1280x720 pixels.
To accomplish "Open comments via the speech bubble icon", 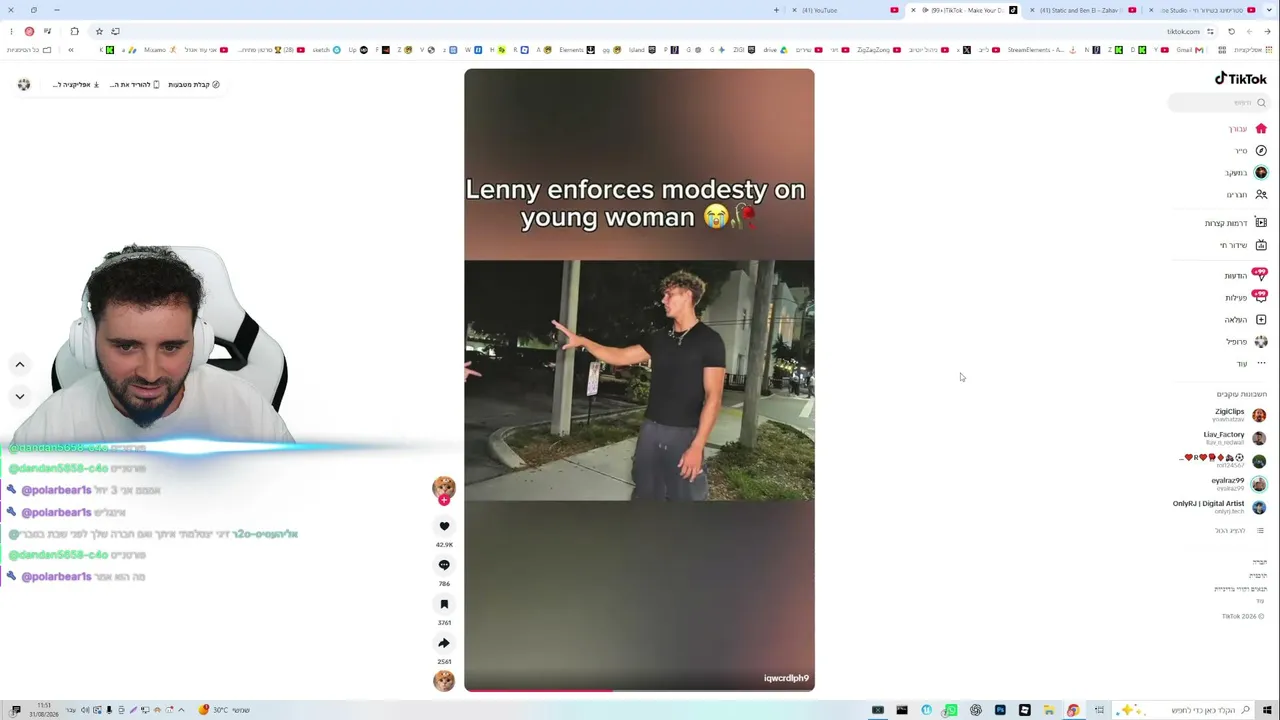I will pos(444,565).
